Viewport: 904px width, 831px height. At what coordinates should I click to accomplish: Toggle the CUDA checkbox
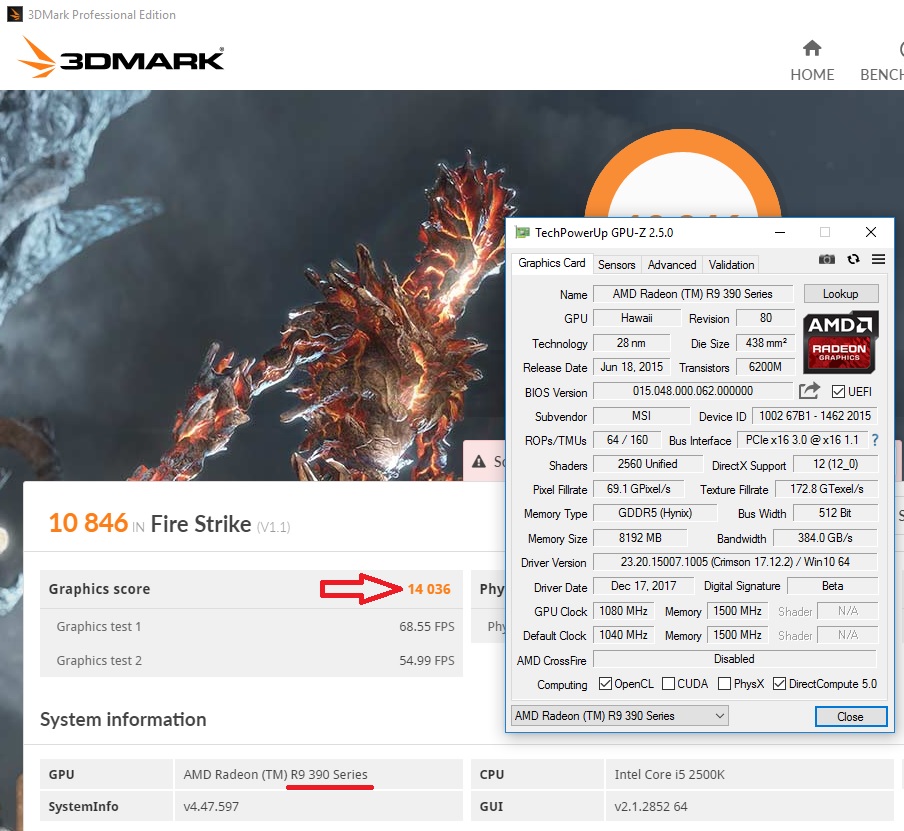668,684
